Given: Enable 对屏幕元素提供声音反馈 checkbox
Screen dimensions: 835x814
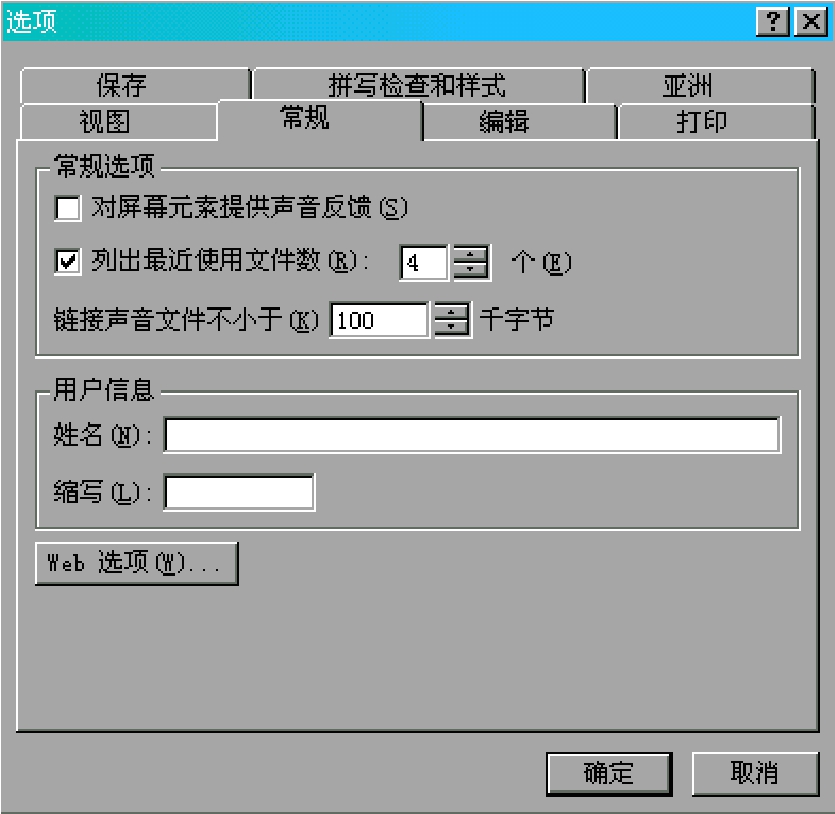Looking at the screenshot, I should (68, 208).
